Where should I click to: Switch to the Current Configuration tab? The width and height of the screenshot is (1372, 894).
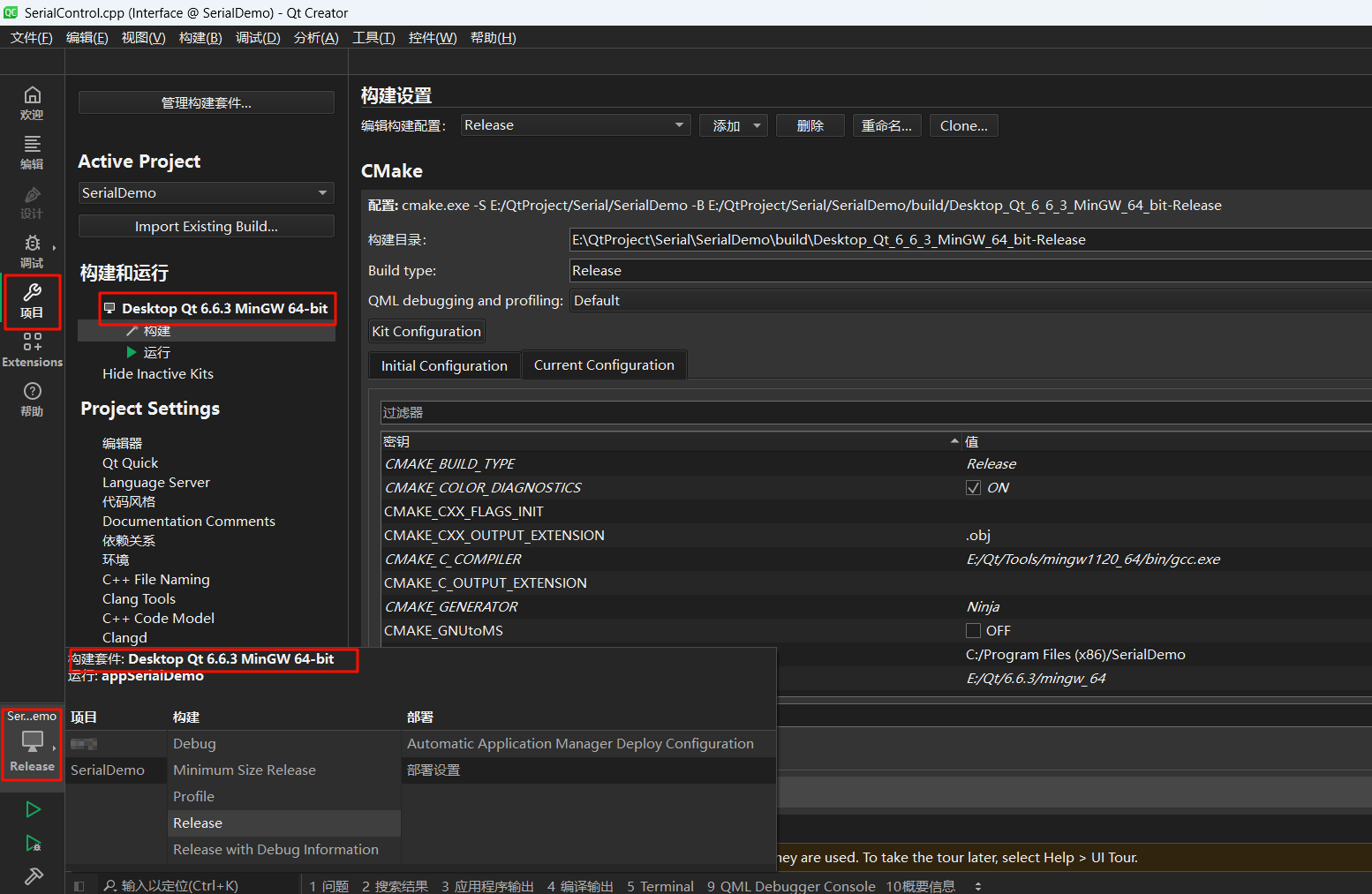[x=604, y=364]
